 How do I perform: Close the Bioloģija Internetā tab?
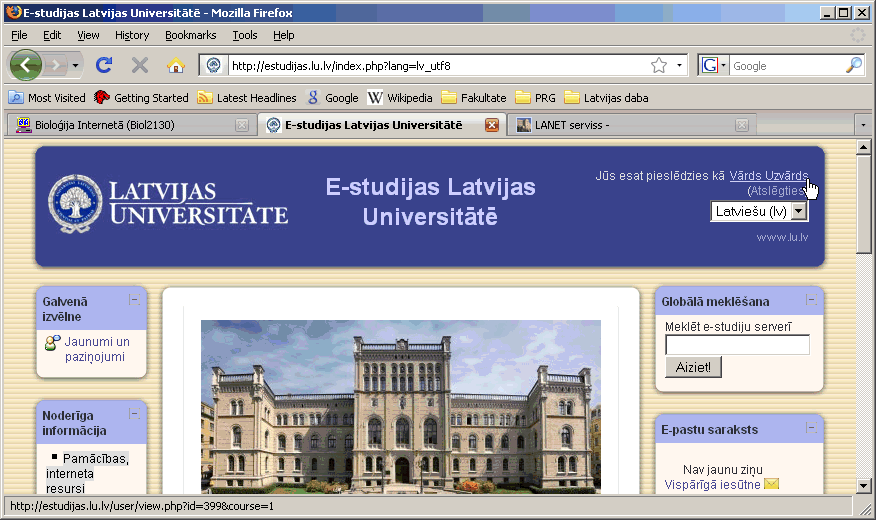point(242,125)
